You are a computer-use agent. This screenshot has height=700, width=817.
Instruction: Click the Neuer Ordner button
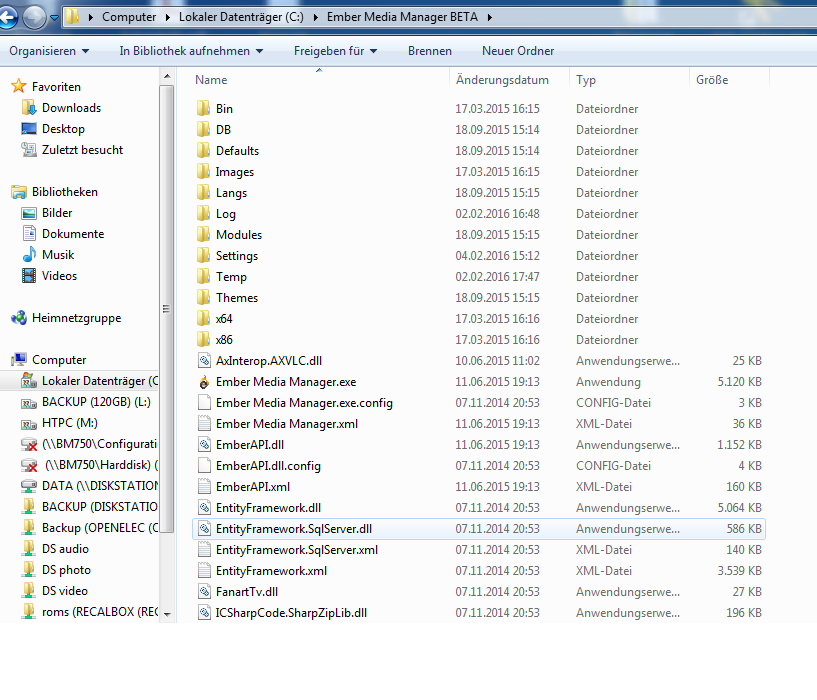tap(517, 51)
